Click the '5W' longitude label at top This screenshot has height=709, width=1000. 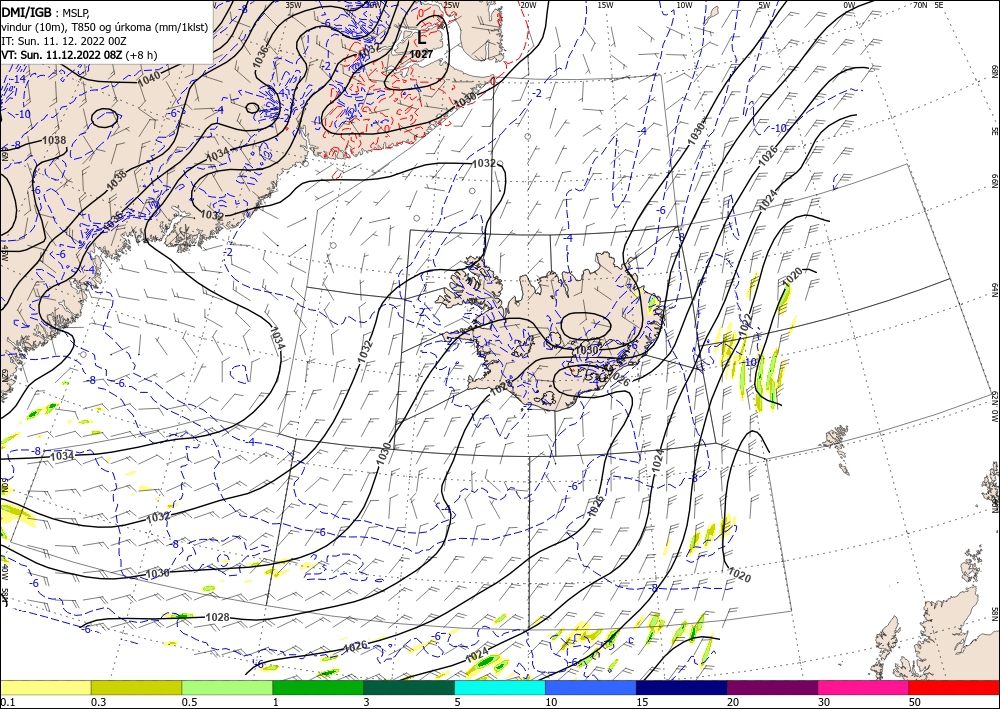pyautogui.click(x=764, y=5)
